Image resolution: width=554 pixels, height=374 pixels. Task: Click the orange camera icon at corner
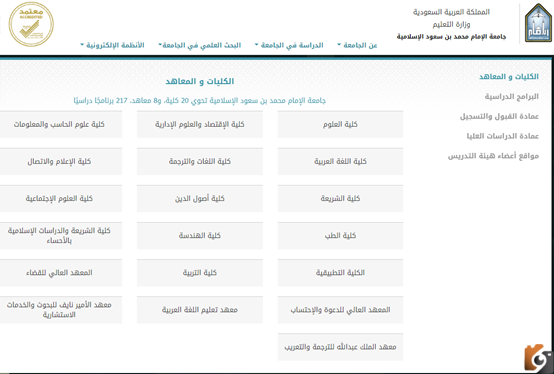pos(538,357)
